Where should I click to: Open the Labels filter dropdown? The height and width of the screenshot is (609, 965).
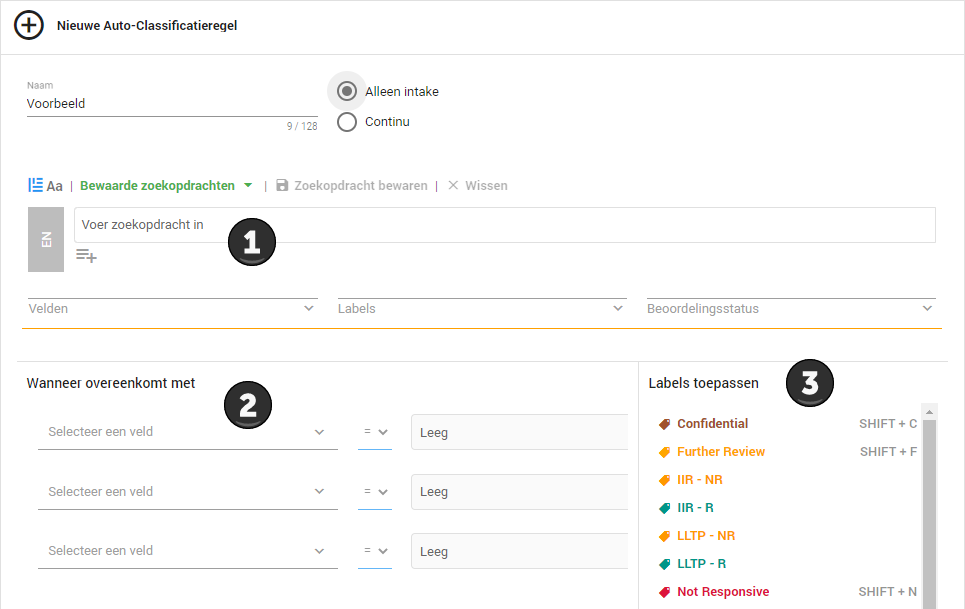tap(481, 309)
